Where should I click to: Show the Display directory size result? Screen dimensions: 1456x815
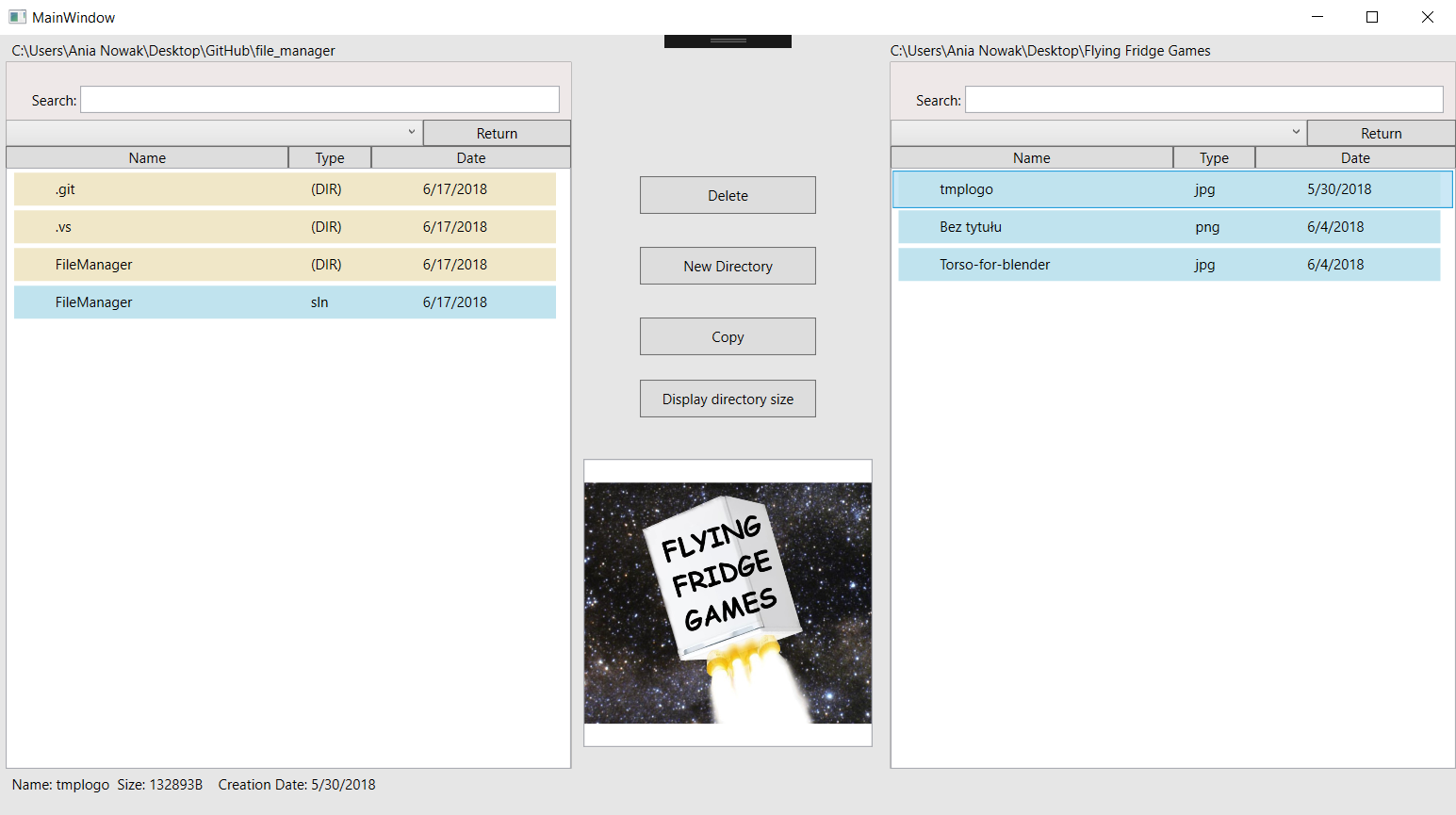[728, 399]
